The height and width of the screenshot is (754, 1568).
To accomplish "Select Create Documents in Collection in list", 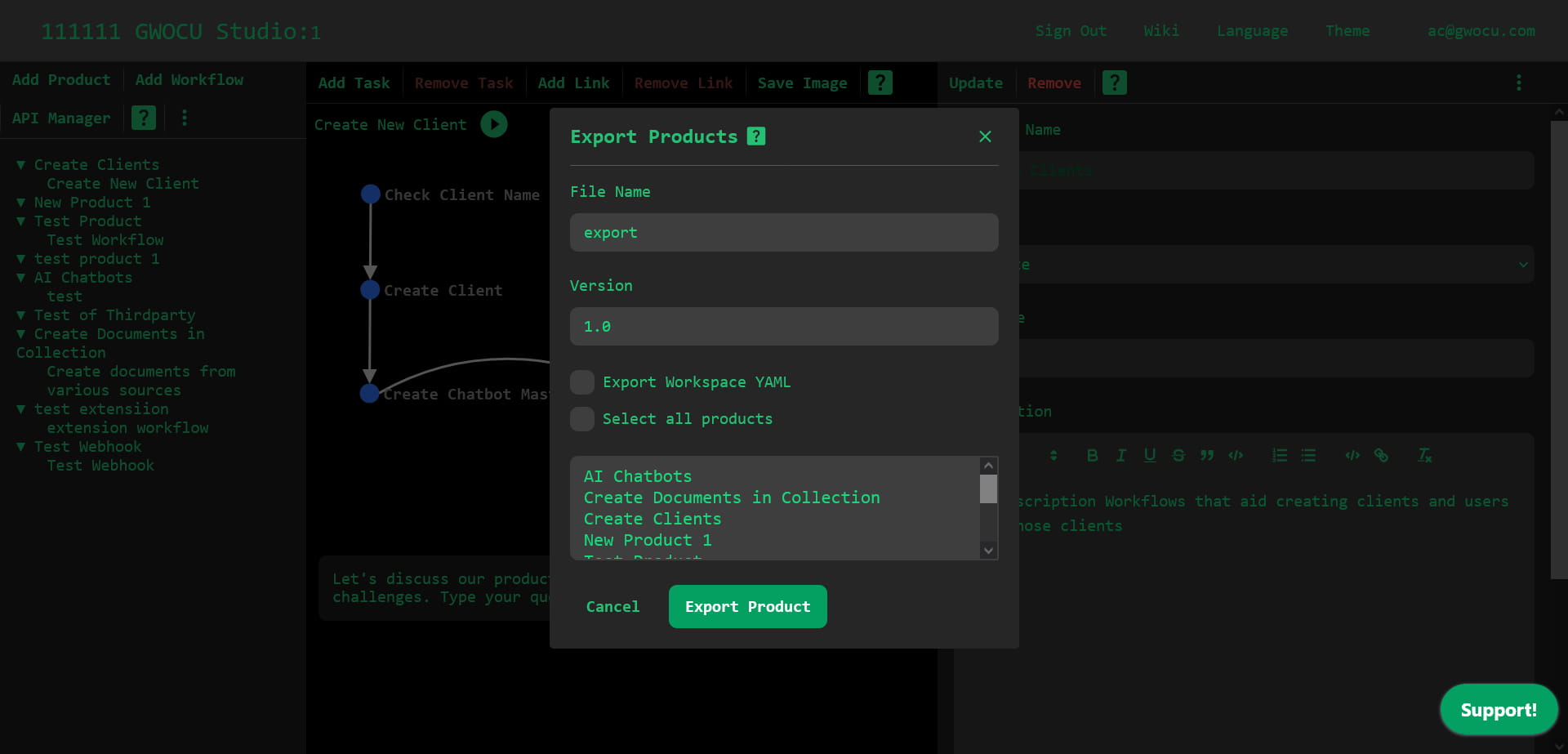I will pos(732,497).
